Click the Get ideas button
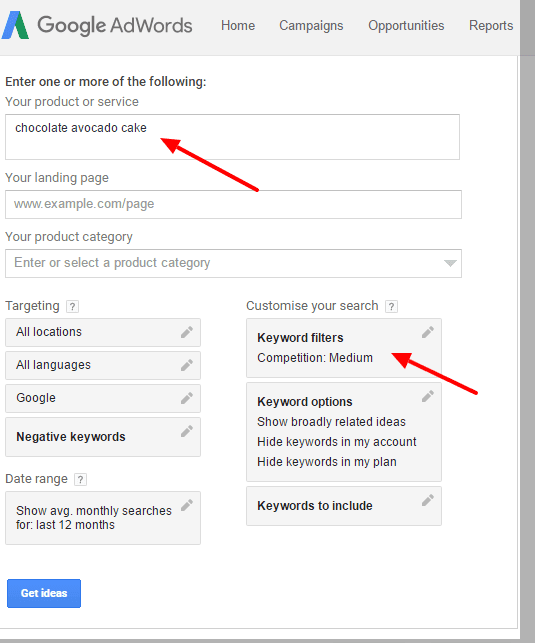 pos(44,593)
